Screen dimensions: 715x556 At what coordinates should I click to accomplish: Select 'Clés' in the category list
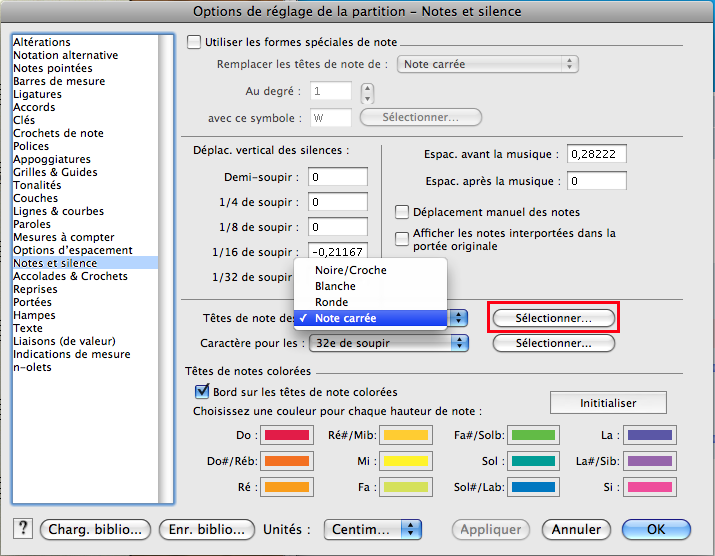(x=24, y=120)
